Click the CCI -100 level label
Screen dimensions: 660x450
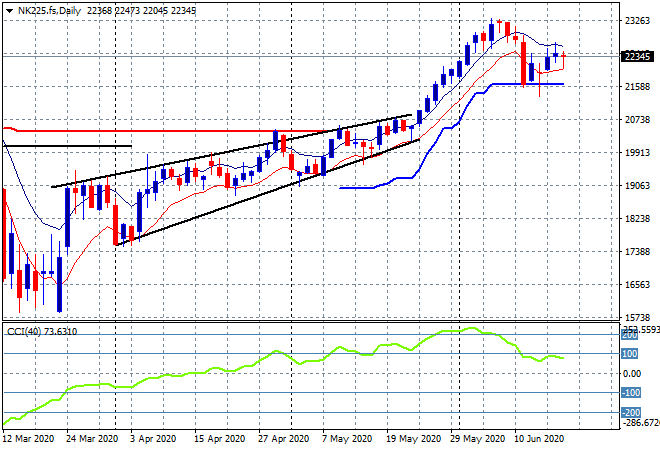click(x=631, y=393)
